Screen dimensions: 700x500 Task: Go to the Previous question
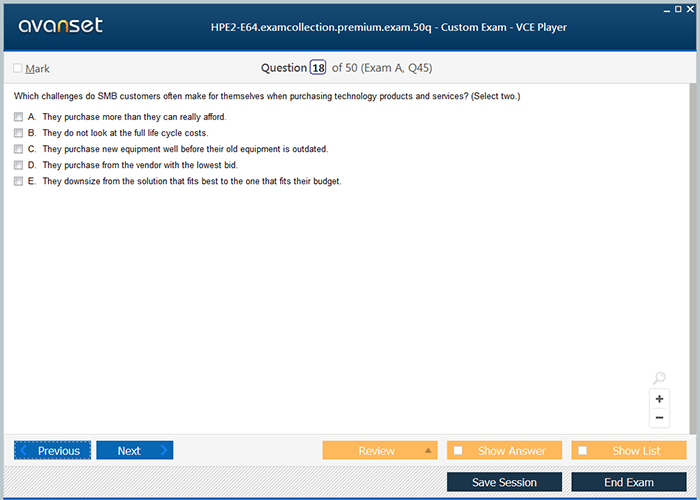53,450
